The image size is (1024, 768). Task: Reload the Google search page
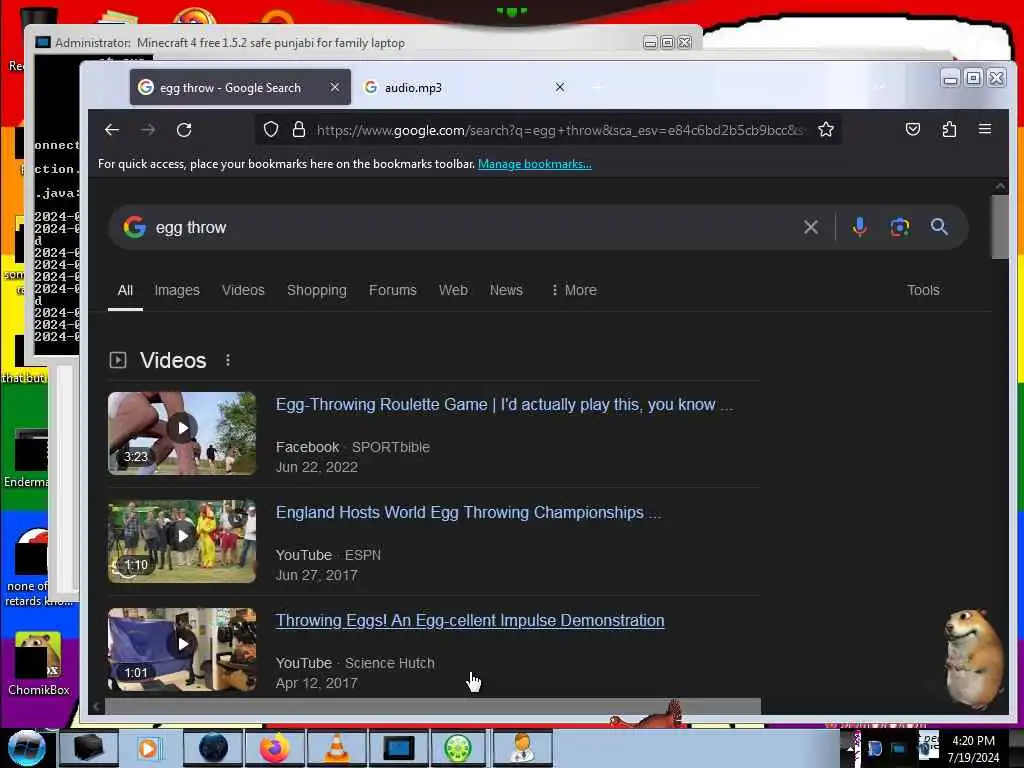[184, 129]
